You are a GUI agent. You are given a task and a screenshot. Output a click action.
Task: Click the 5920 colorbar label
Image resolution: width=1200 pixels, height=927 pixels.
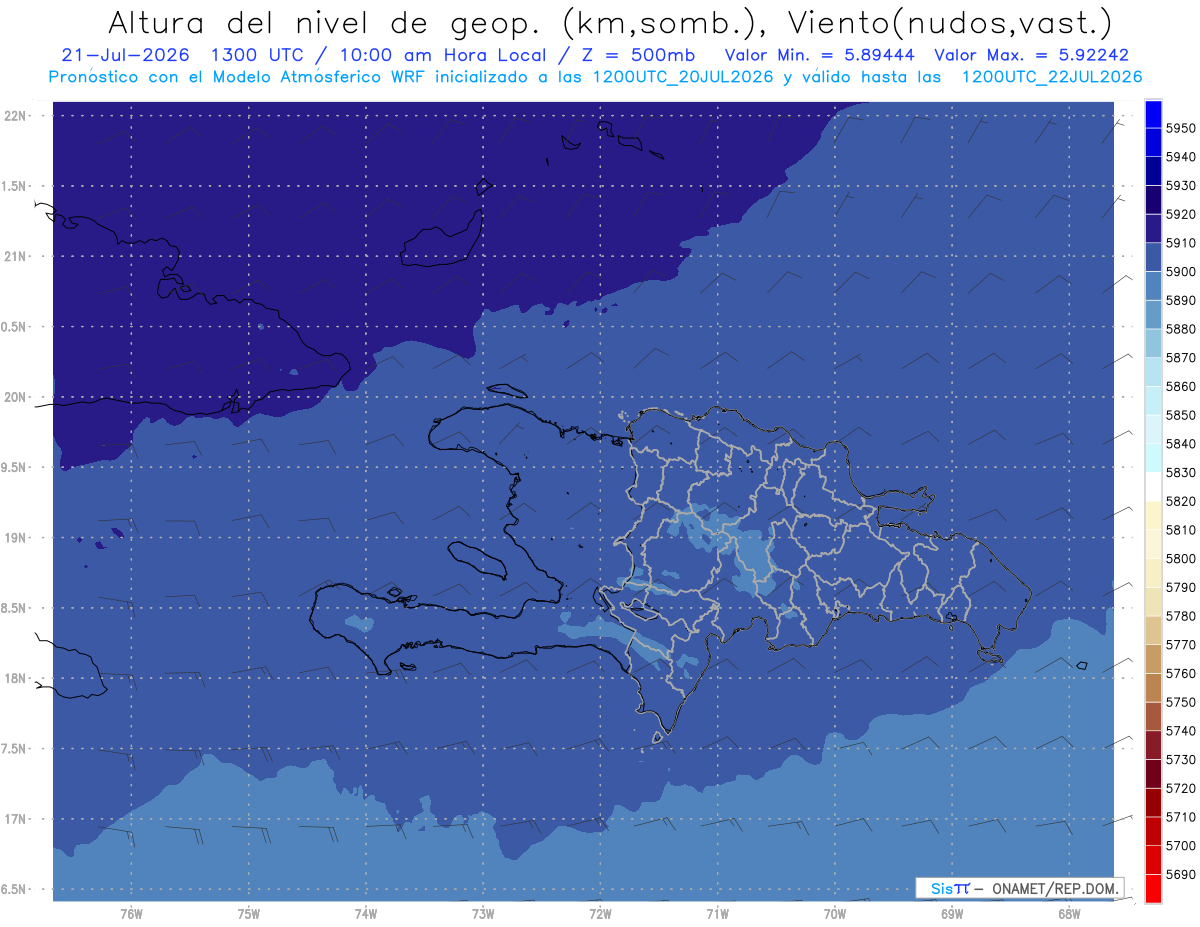pyautogui.click(x=1180, y=214)
